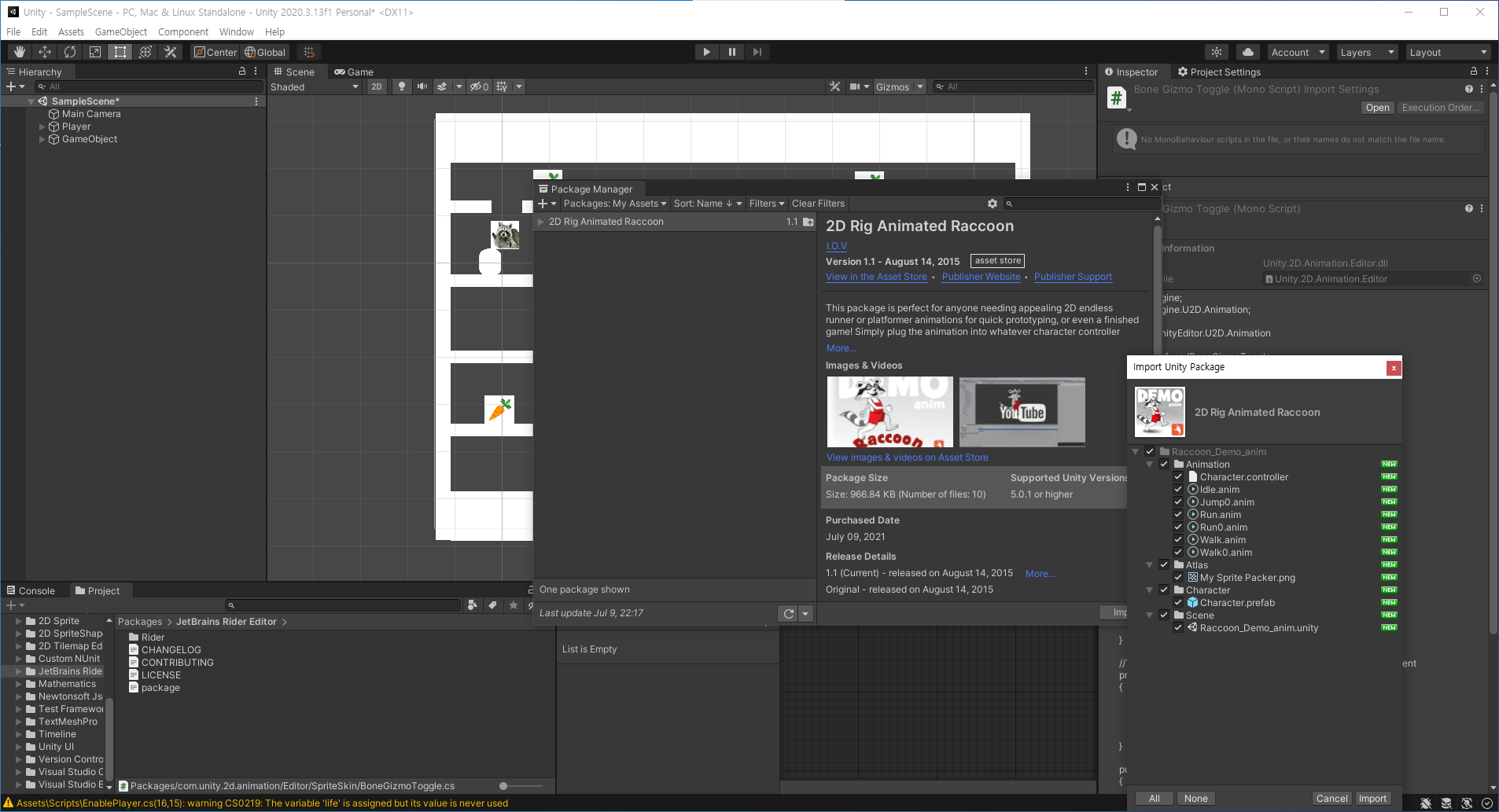The width and height of the screenshot is (1499, 812).
Task: Click None button in import dialog
Action: pos(1195,799)
